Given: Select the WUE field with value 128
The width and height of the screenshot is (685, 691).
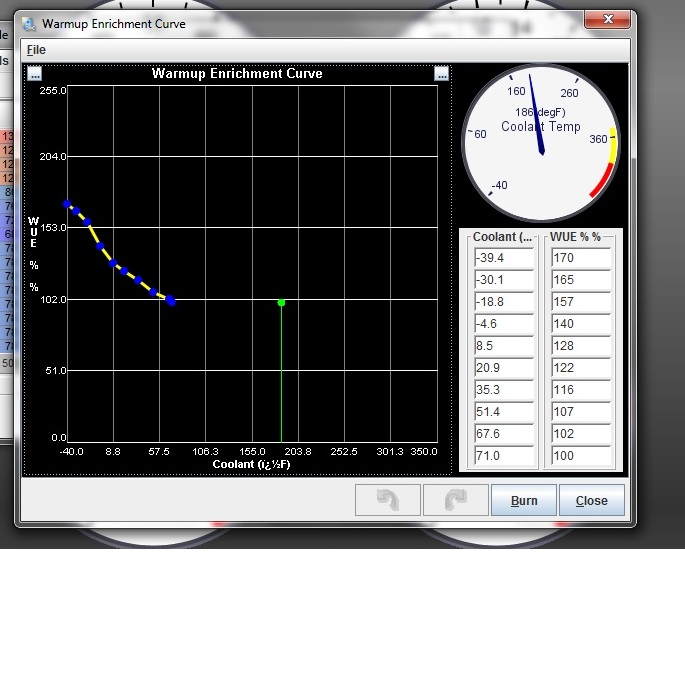Looking at the screenshot, I should (580, 346).
